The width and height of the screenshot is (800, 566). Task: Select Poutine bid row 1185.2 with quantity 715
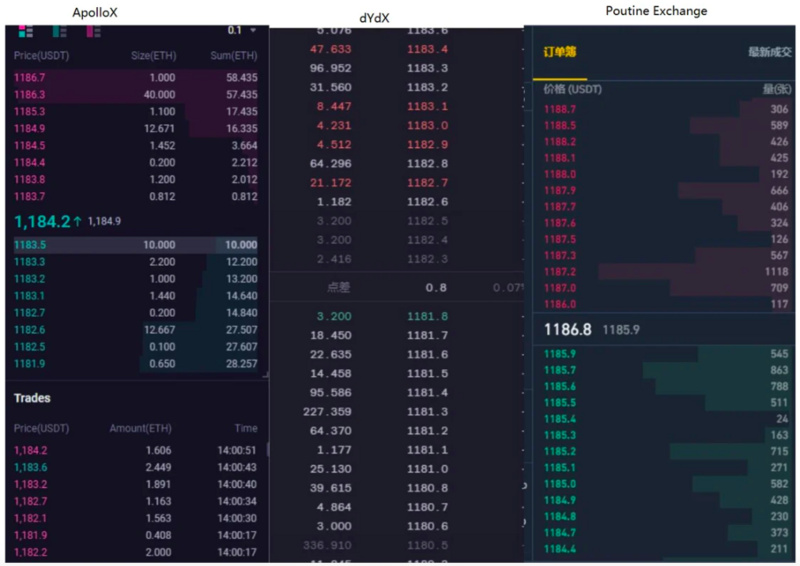(x=666, y=451)
